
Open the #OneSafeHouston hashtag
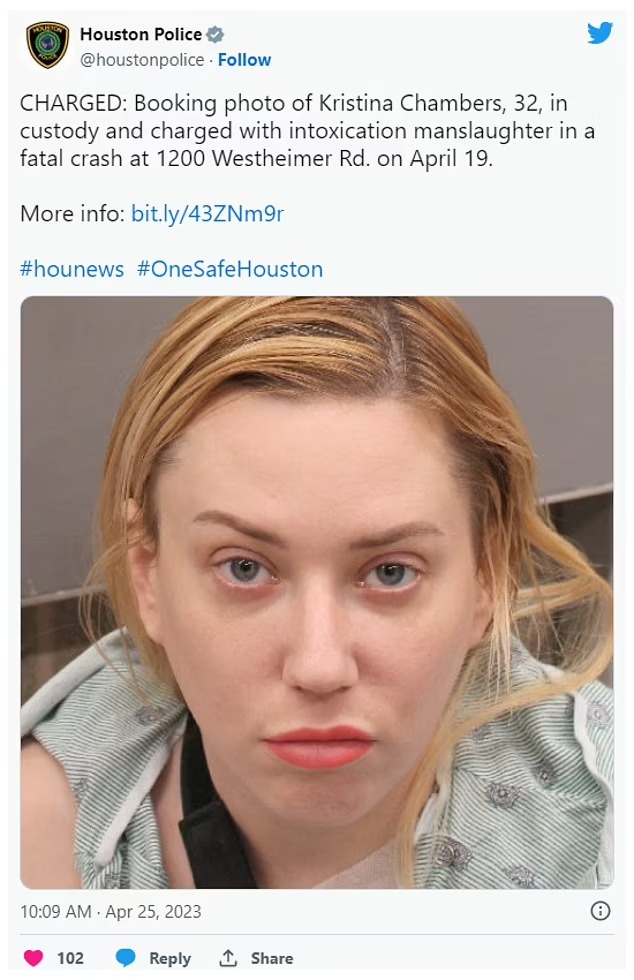[230, 269]
